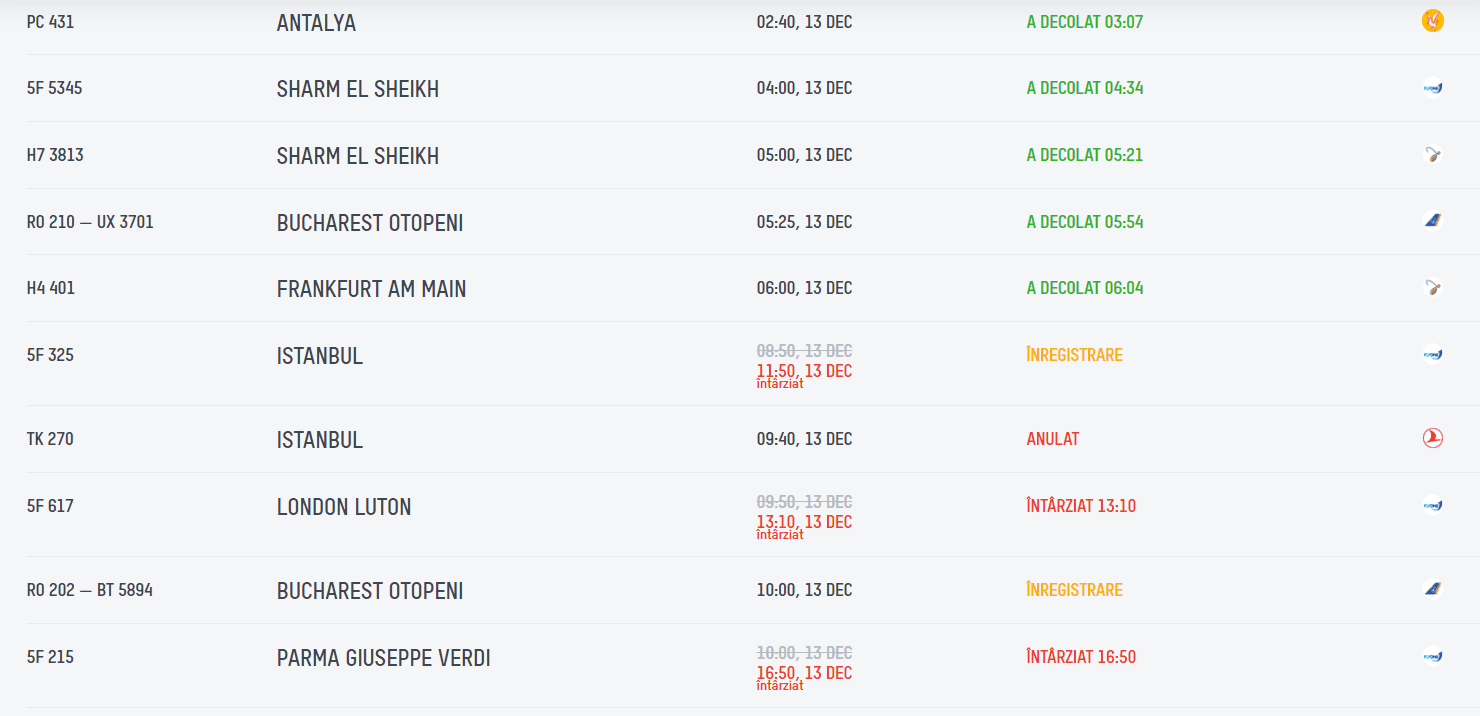Click Turkish Airlines logo on TK 270 row

pos(1432,438)
